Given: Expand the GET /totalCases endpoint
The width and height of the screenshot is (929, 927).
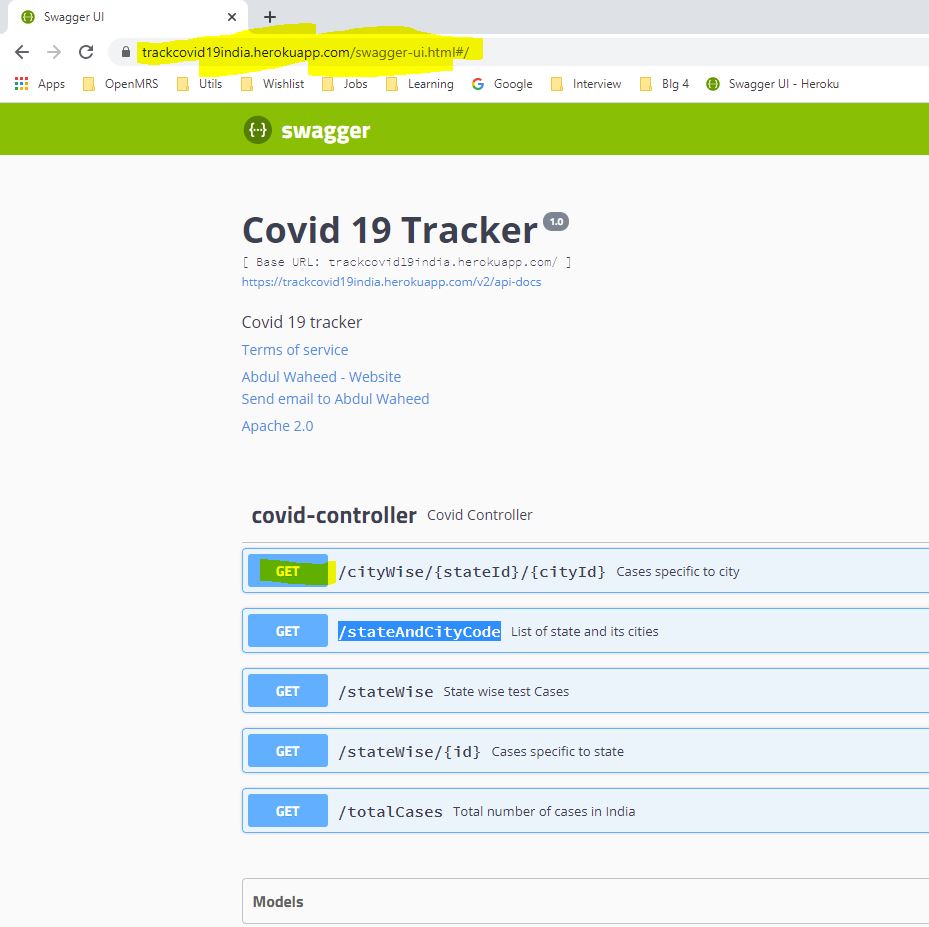Looking at the screenshot, I should (x=585, y=810).
